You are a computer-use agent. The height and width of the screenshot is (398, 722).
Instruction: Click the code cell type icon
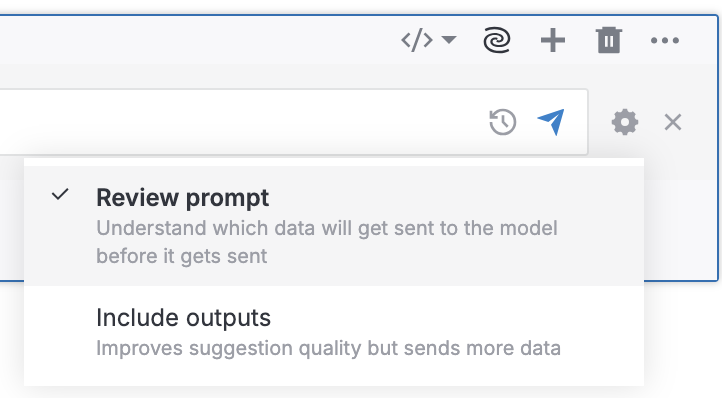(417, 41)
